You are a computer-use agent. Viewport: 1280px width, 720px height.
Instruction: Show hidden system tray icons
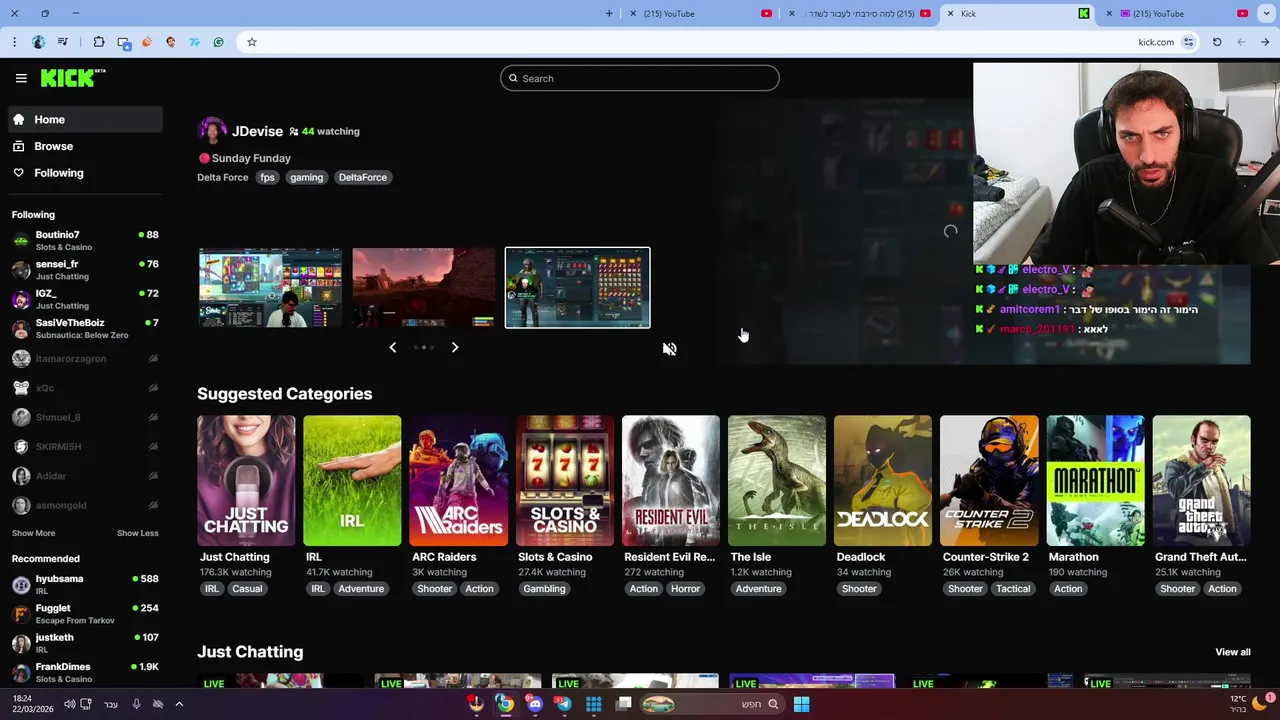coord(179,704)
